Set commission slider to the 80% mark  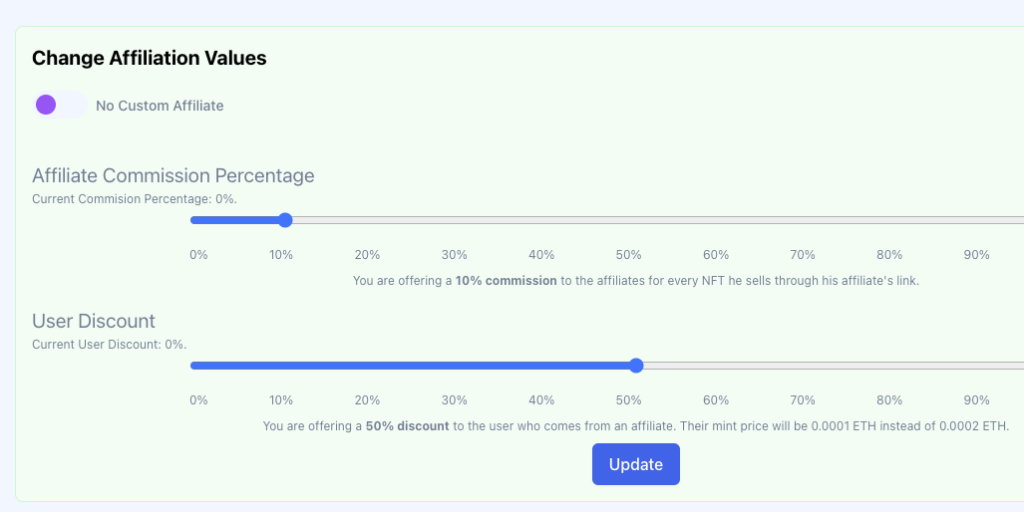(x=898, y=220)
